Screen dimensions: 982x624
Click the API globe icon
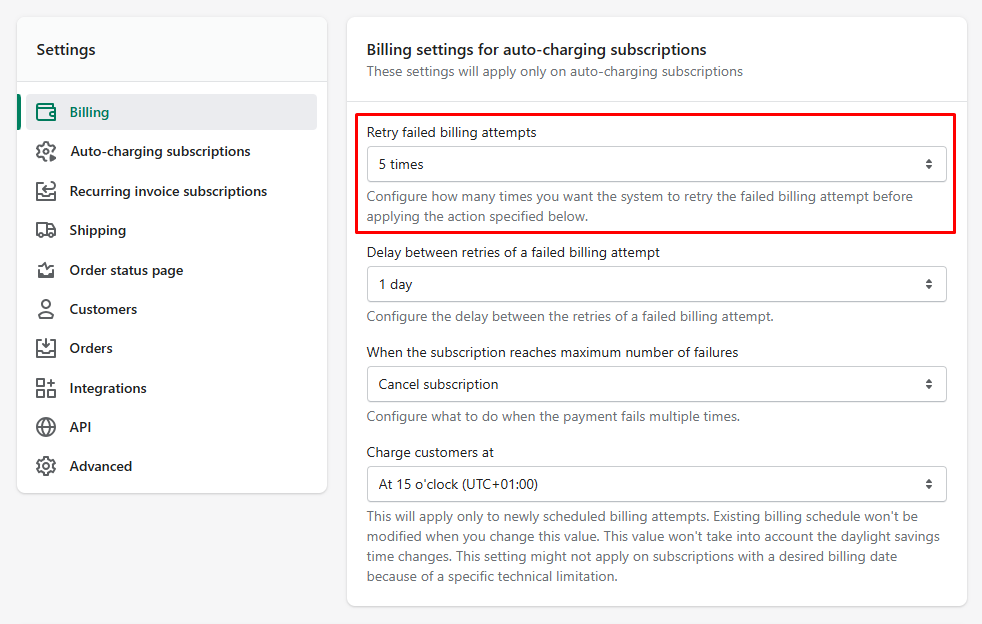(x=46, y=427)
